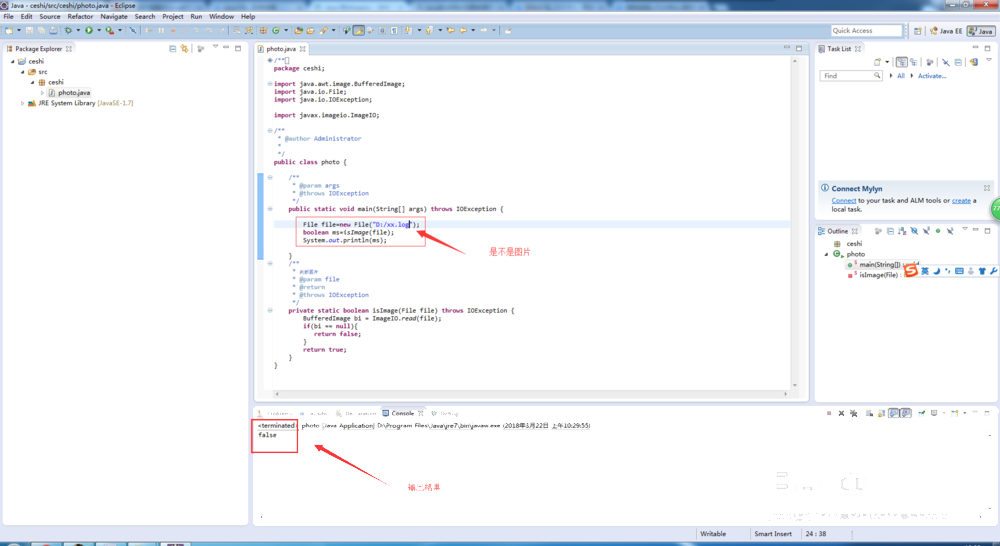Click the create link in Mylyn panel
Screen dimensions: 1000x546
[961, 200]
